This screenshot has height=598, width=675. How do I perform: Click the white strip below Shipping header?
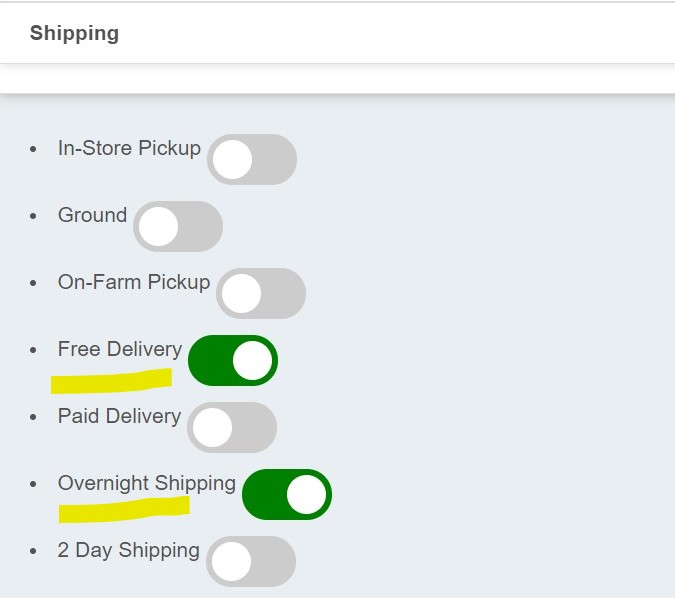[337, 79]
